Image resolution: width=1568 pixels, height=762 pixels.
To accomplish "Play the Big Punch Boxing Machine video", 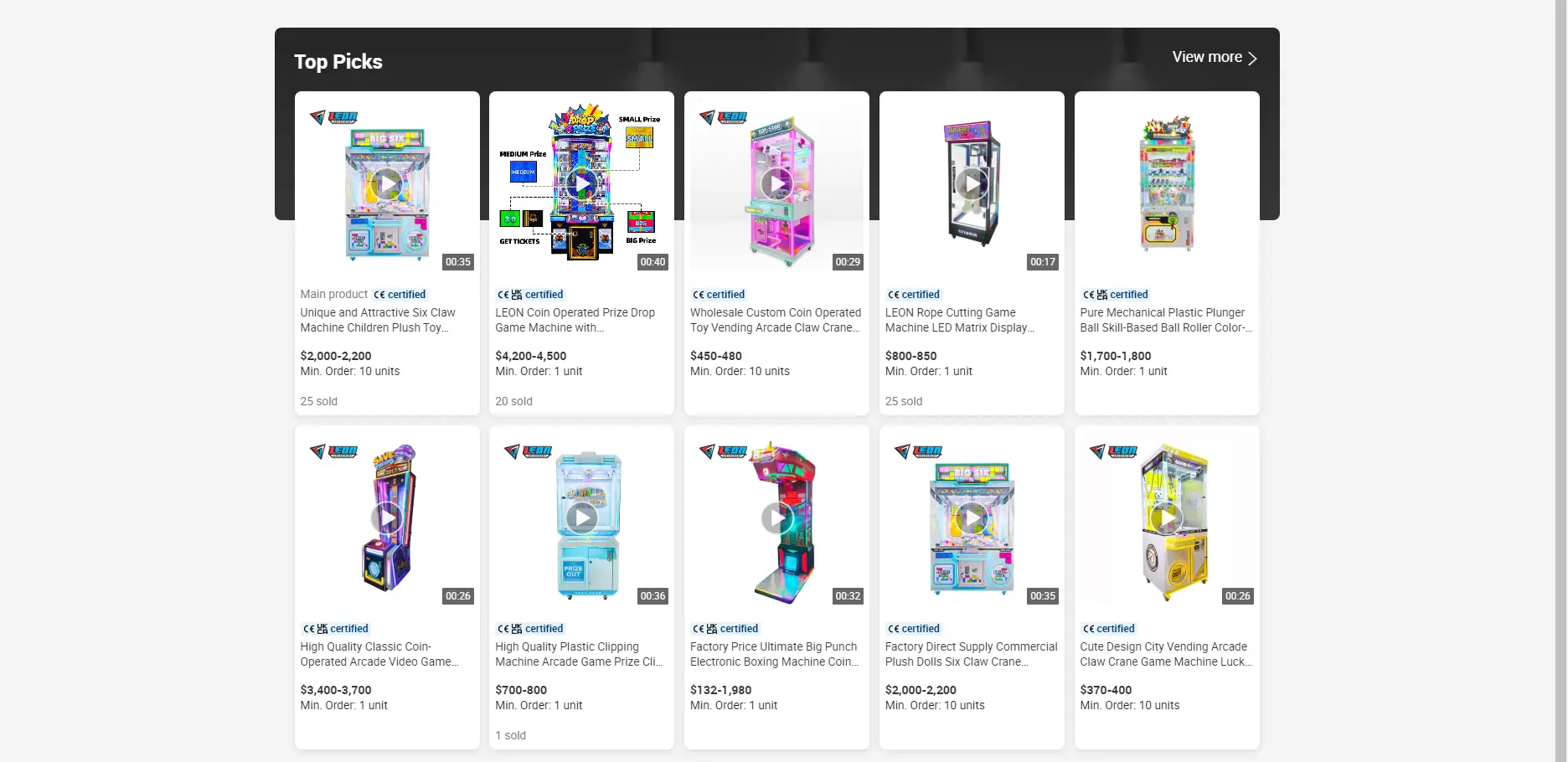I will click(776, 517).
